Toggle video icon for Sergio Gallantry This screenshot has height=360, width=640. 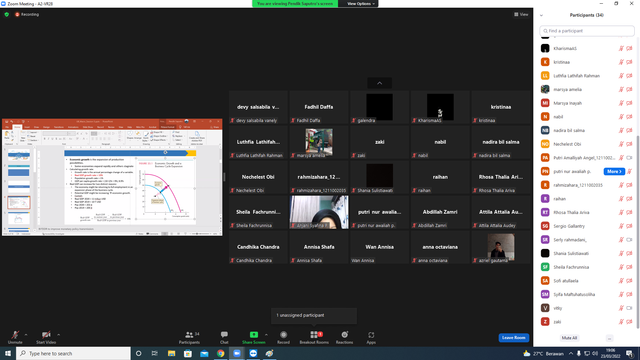tap(629, 226)
